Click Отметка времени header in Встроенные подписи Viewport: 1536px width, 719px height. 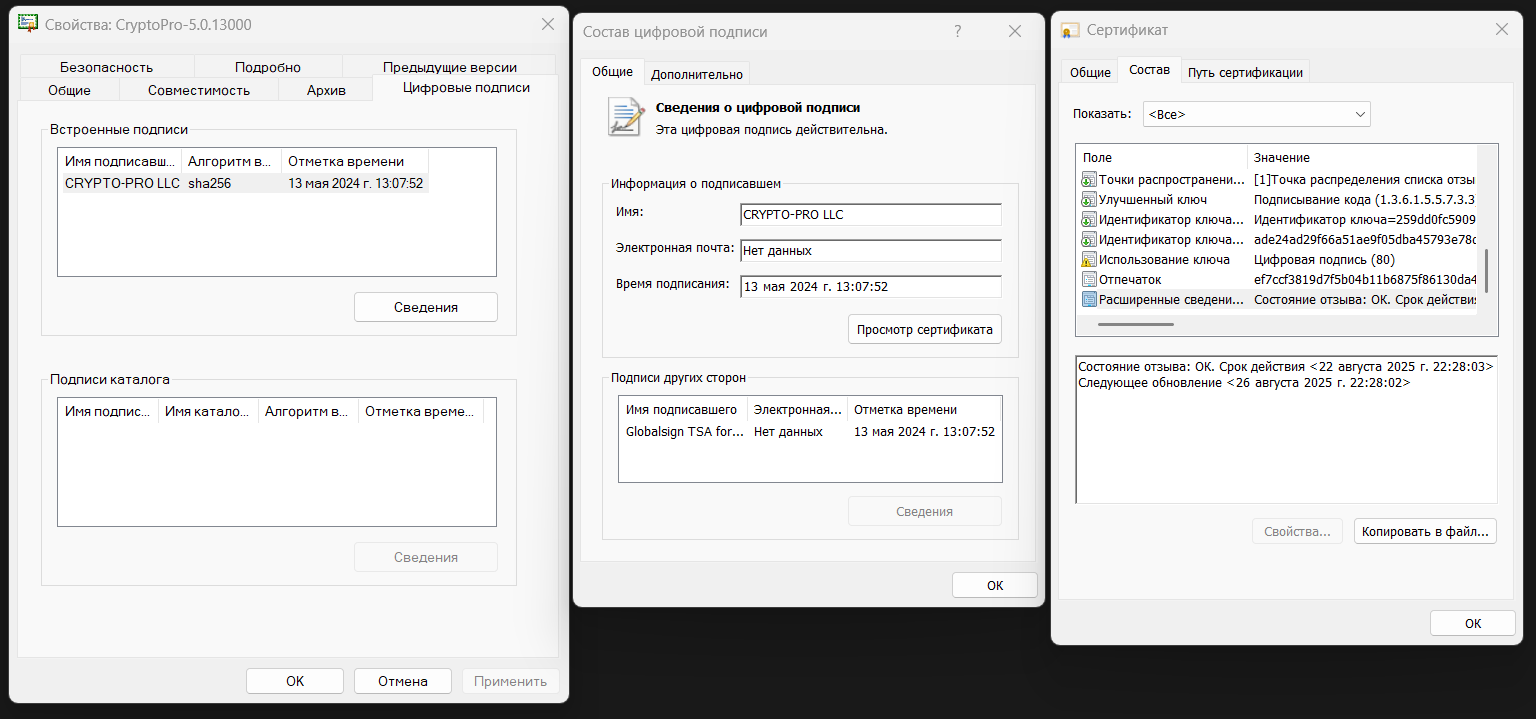[355, 161]
